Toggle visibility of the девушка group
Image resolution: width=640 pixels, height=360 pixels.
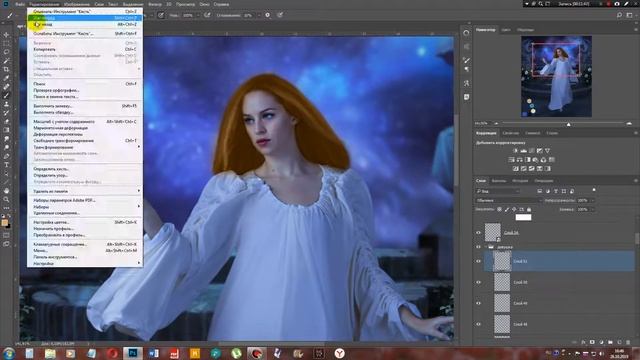478,247
